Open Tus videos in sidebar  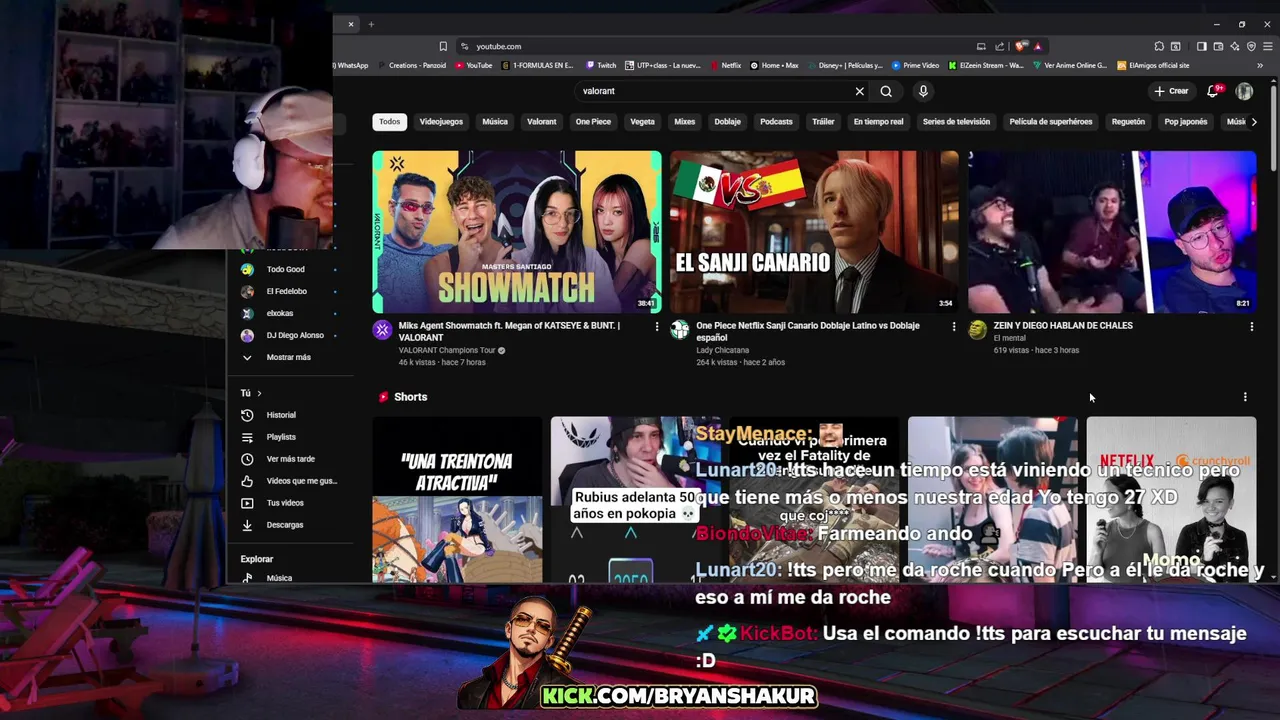pos(285,503)
